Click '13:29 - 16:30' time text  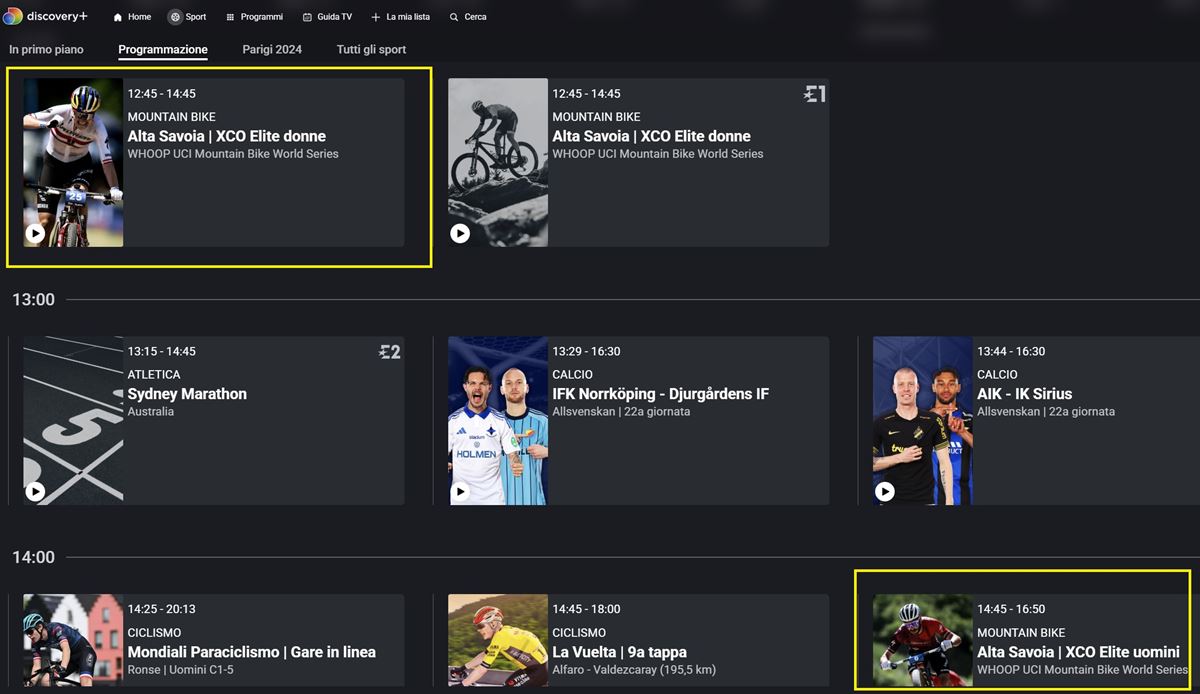pos(586,352)
